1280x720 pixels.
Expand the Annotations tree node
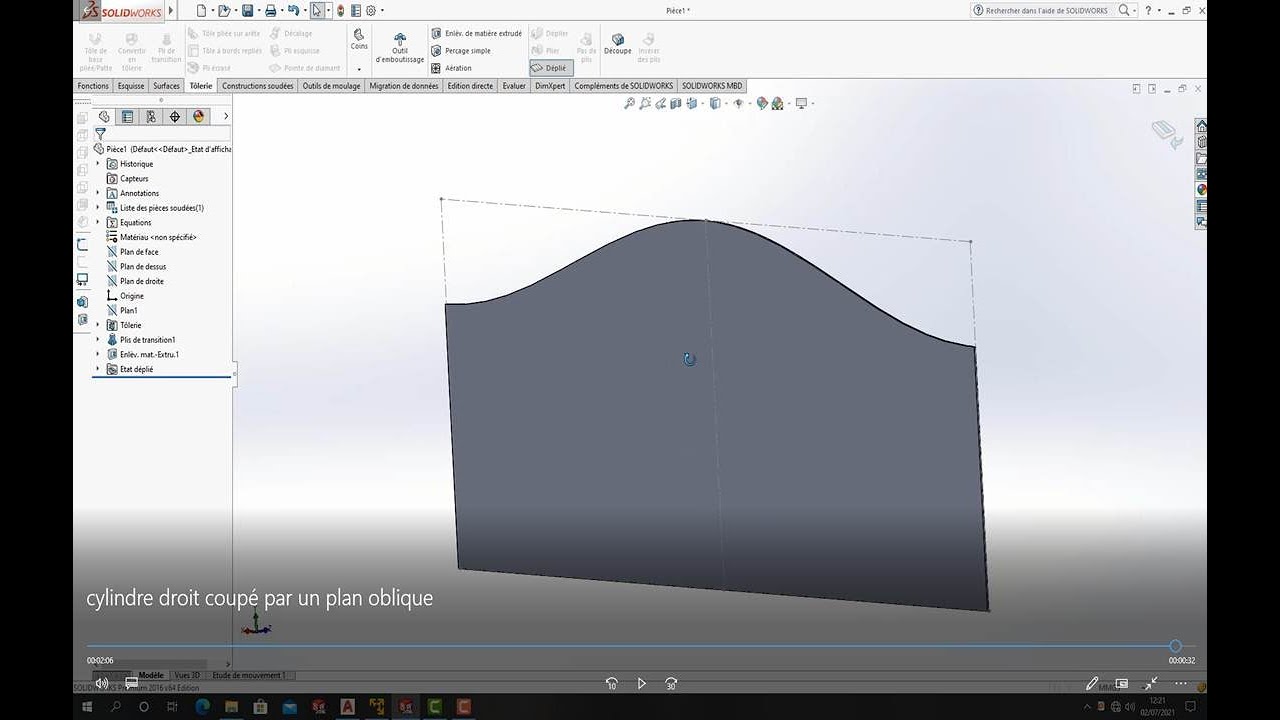click(98, 193)
